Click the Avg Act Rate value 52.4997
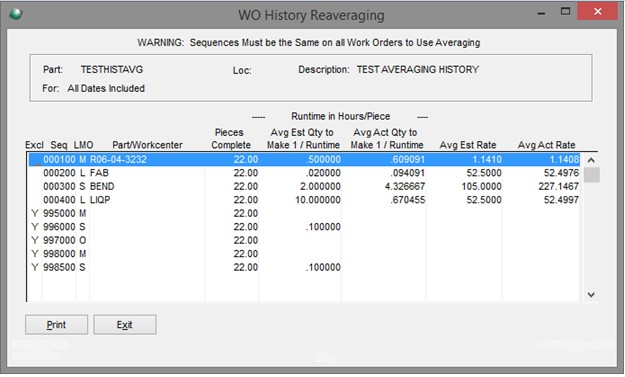This screenshot has height=377, width=625. (x=561, y=200)
